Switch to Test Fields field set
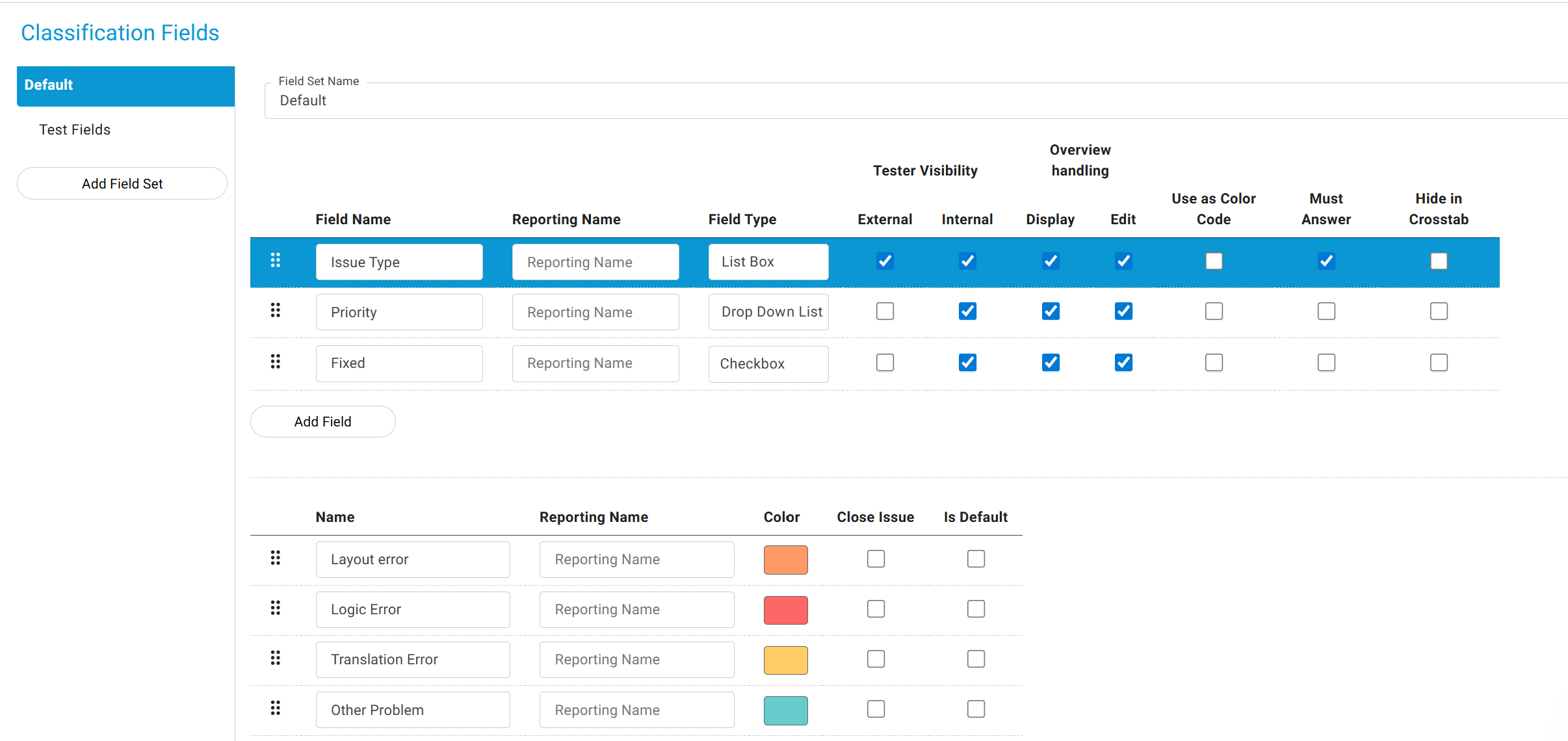The width and height of the screenshot is (1568, 741). [75, 130]
